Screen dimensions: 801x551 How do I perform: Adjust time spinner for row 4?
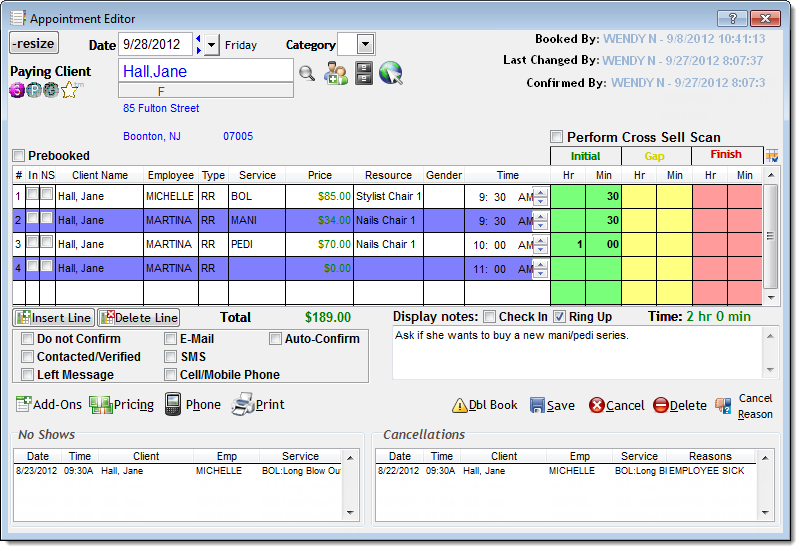click(x=541, y=269)
